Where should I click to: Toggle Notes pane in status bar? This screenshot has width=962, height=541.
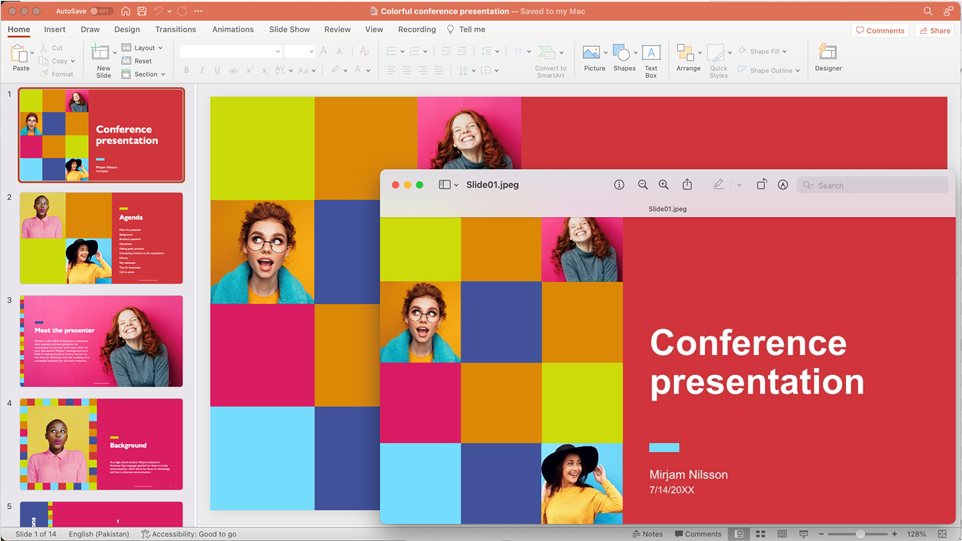coord(647,534)
